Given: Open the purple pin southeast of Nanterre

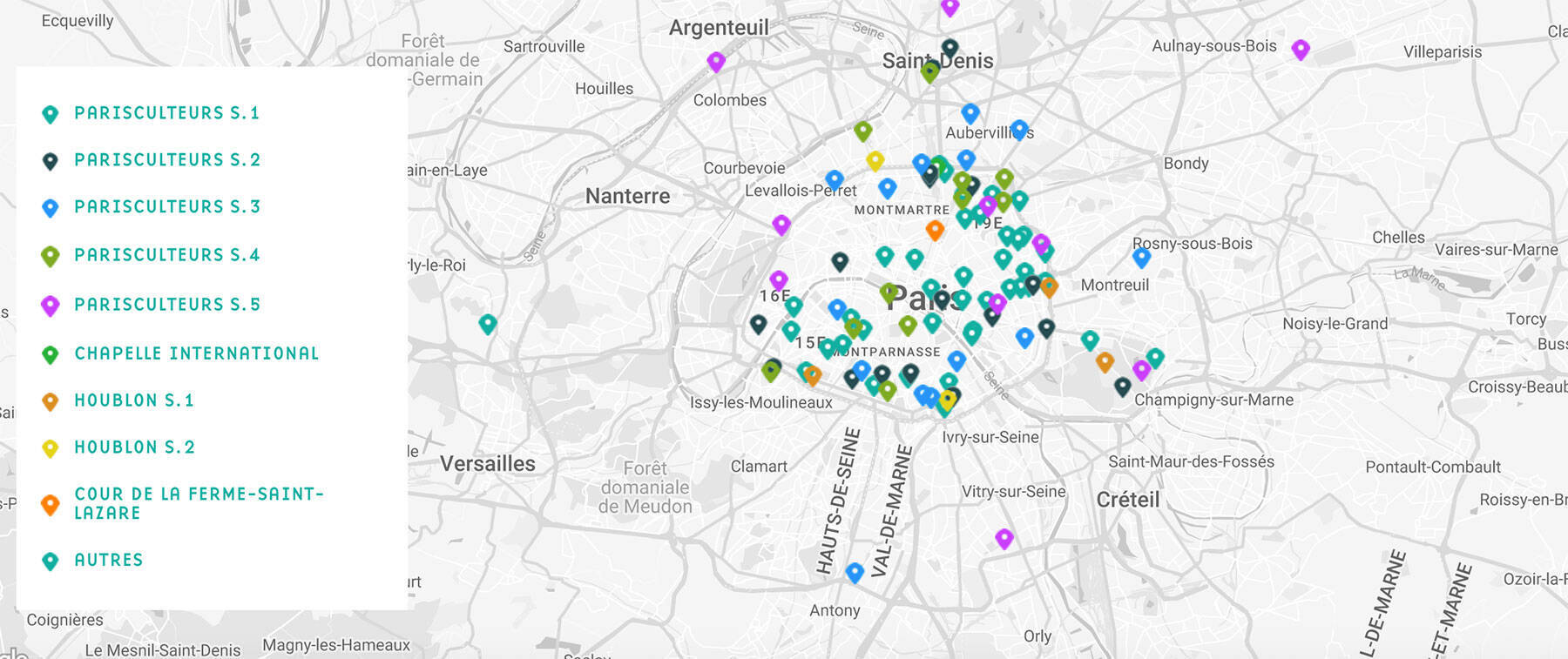Looking at the screenshot, I should tap(781, 225).
